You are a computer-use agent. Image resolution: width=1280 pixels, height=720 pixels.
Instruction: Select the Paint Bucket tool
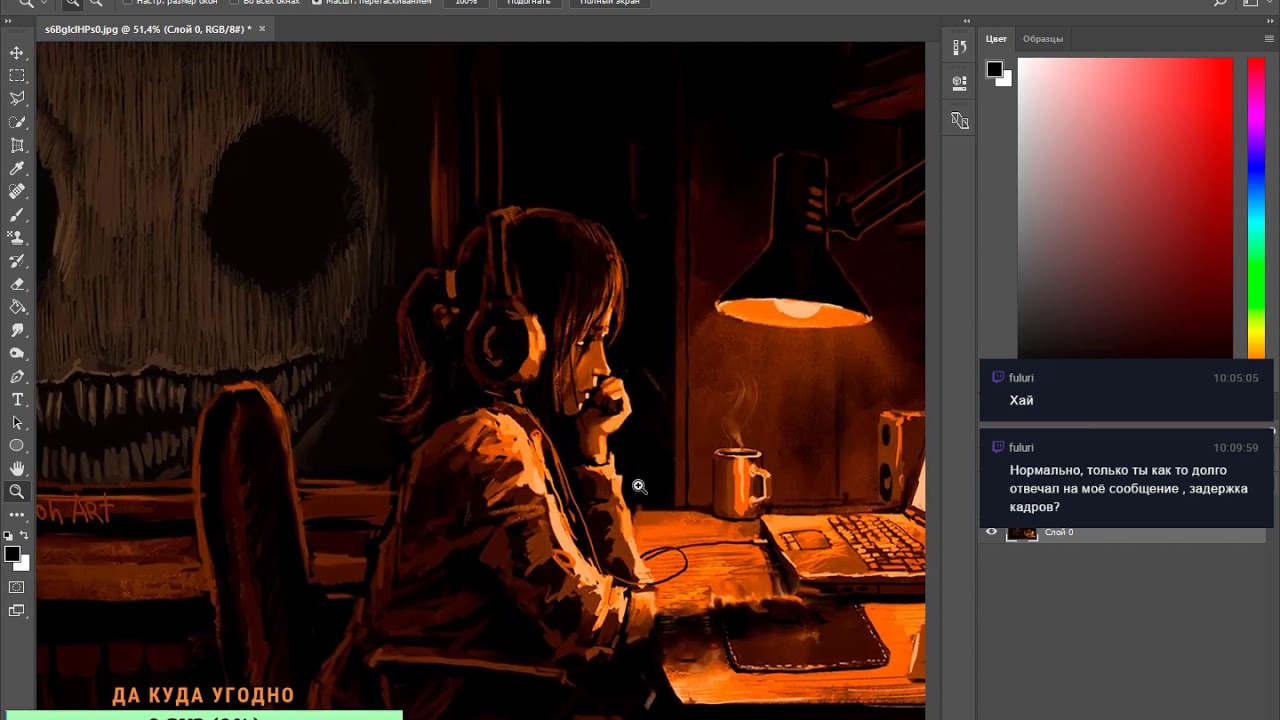(x=17, y=307)
